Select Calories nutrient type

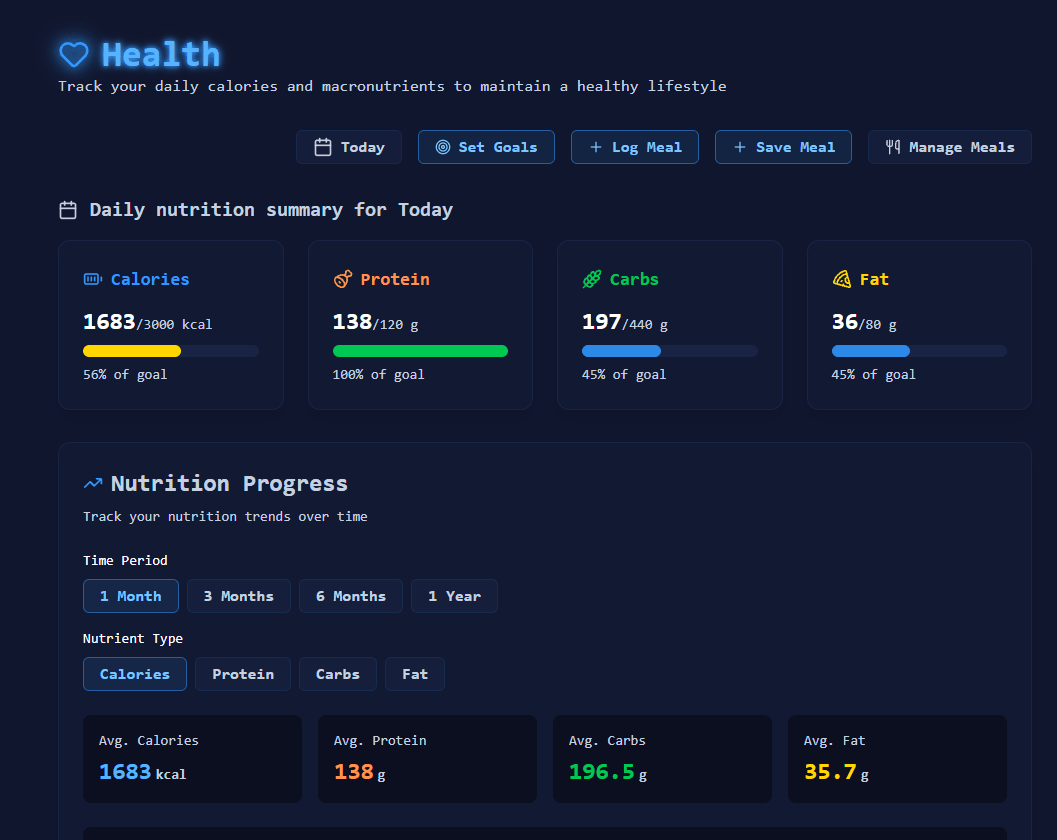(x=135, y=674)
